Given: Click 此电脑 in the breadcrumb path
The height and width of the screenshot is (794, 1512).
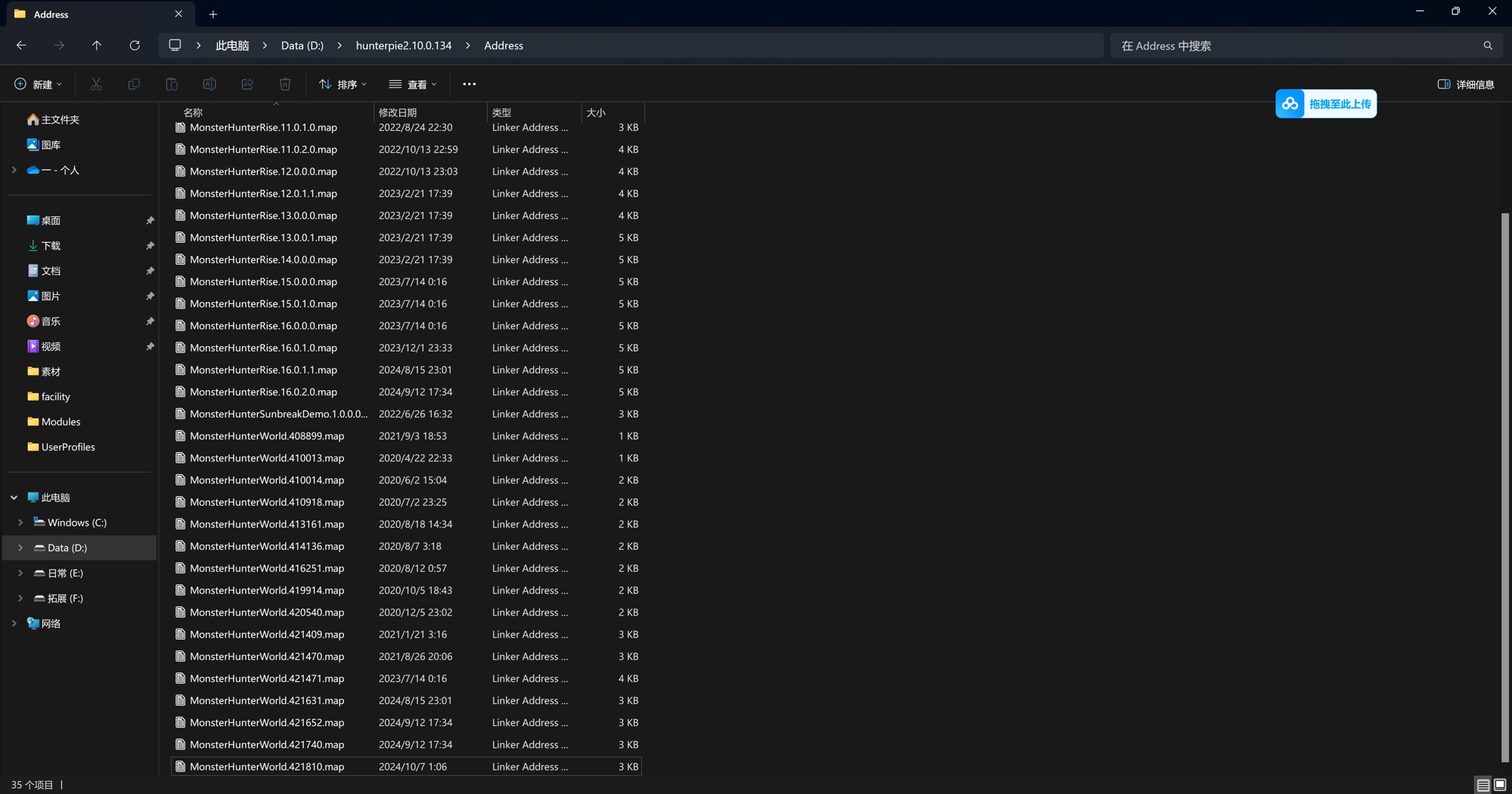Looking at the screenshot, I should [x=232, y=45].
